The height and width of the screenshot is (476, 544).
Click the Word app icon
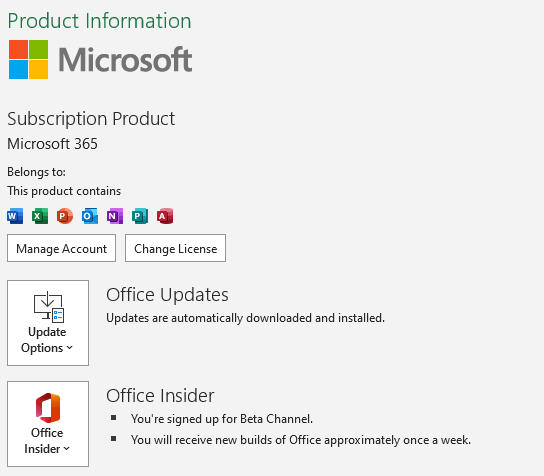click(x=15, y=216)
